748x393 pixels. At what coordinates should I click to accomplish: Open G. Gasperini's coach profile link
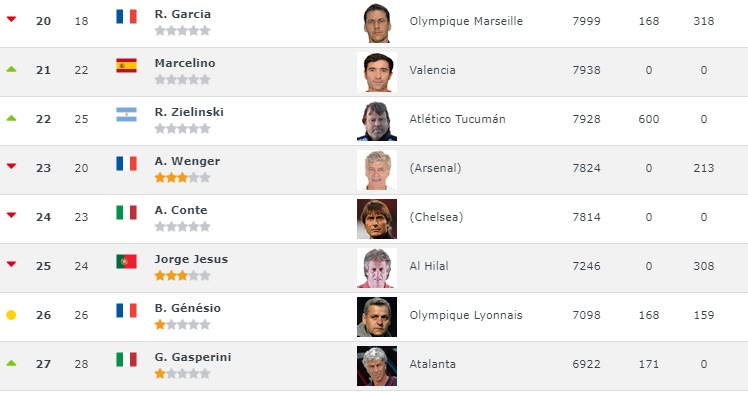pos(193,357)
